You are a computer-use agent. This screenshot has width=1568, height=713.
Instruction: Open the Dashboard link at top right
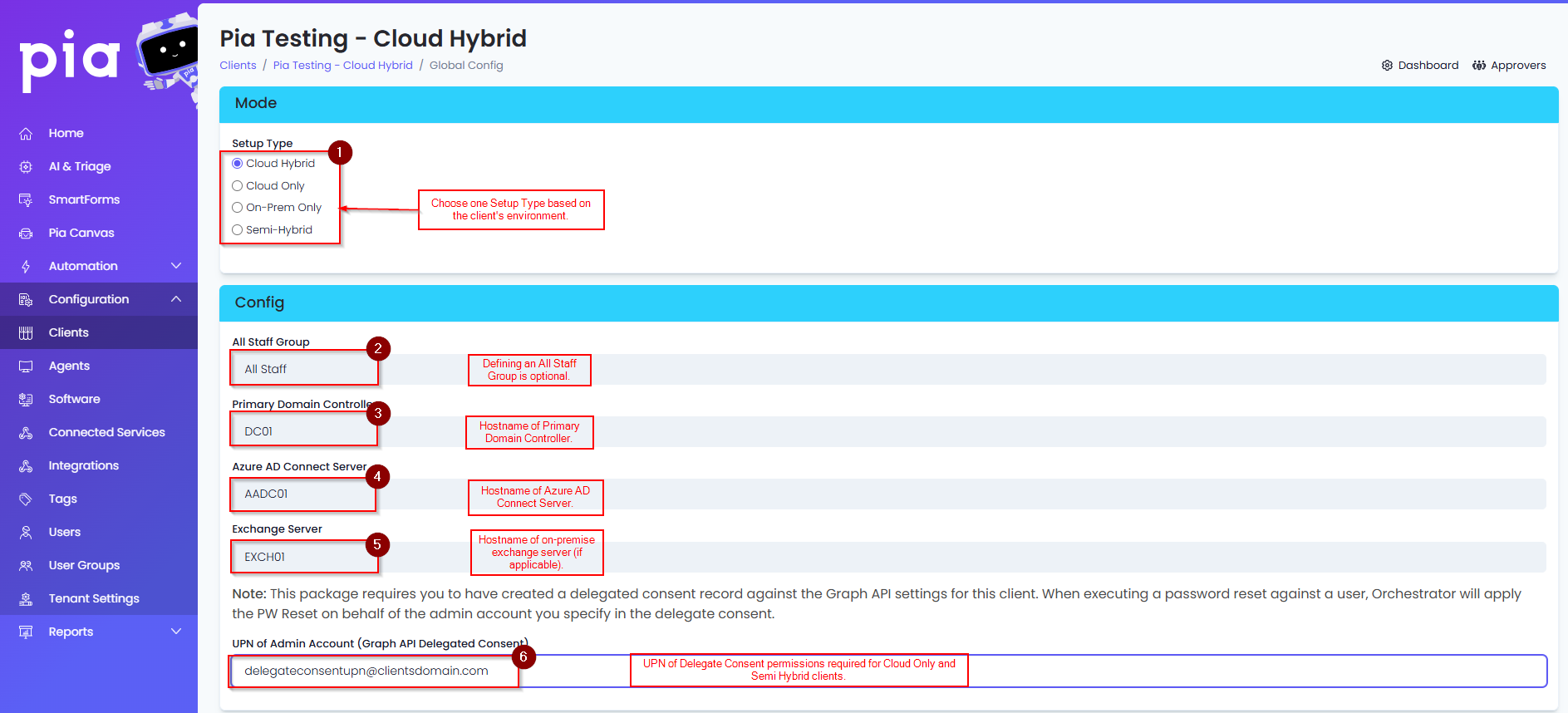(x=1420, y=65)
